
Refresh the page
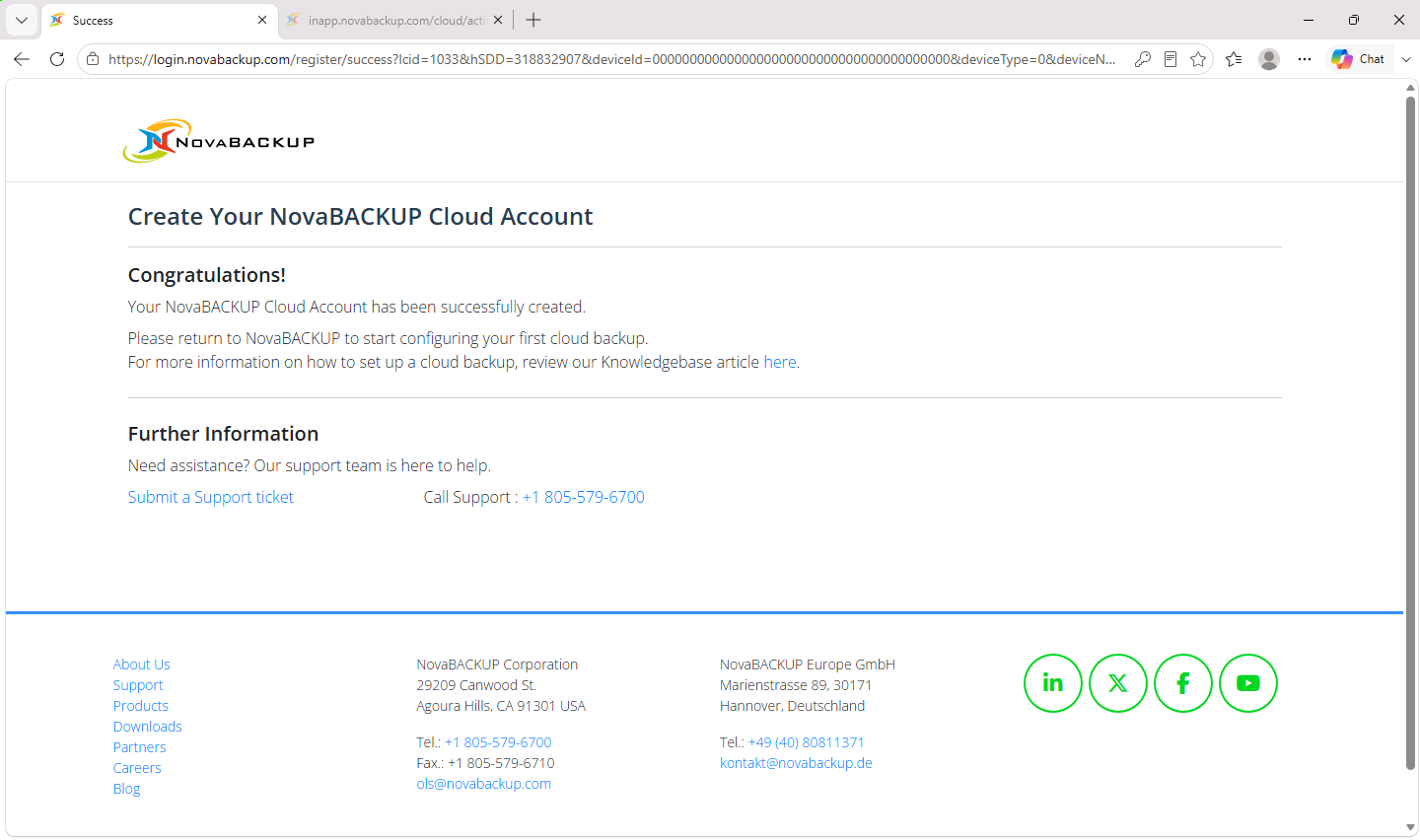(x=57, y=59)
